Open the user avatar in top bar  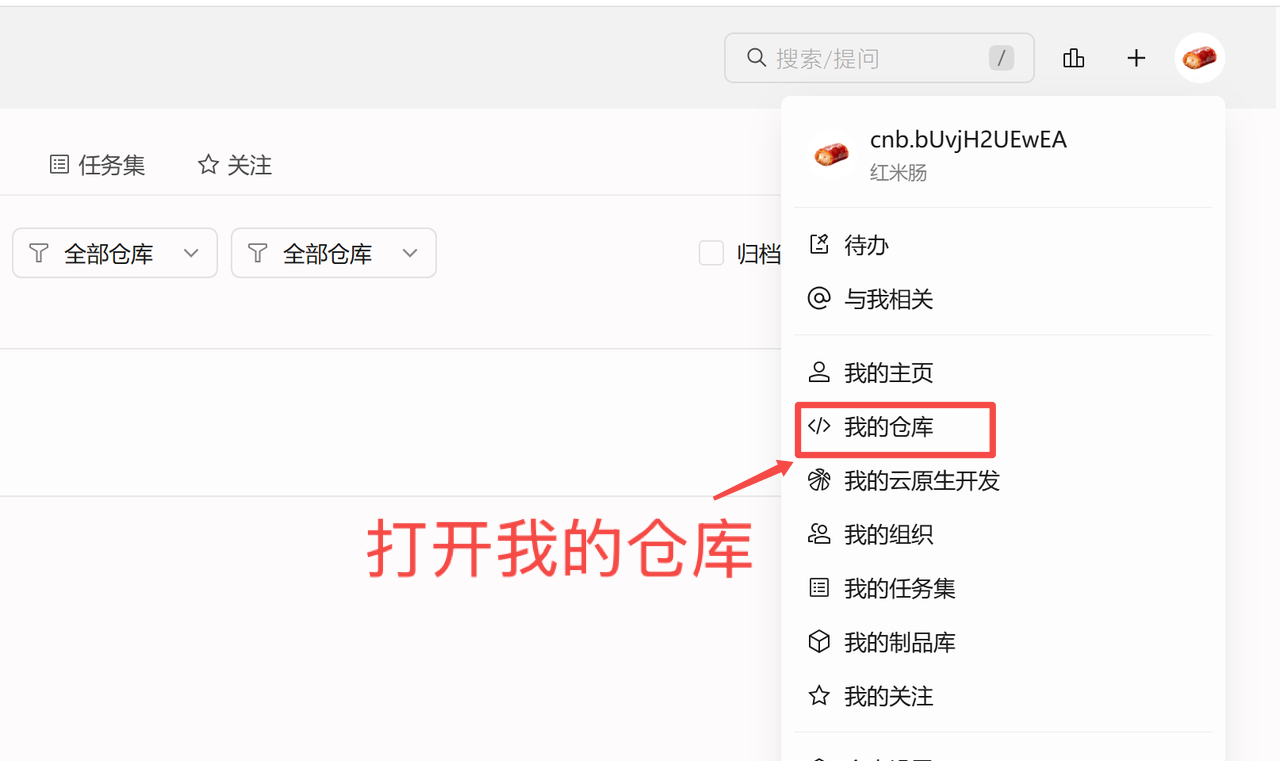1199,58
